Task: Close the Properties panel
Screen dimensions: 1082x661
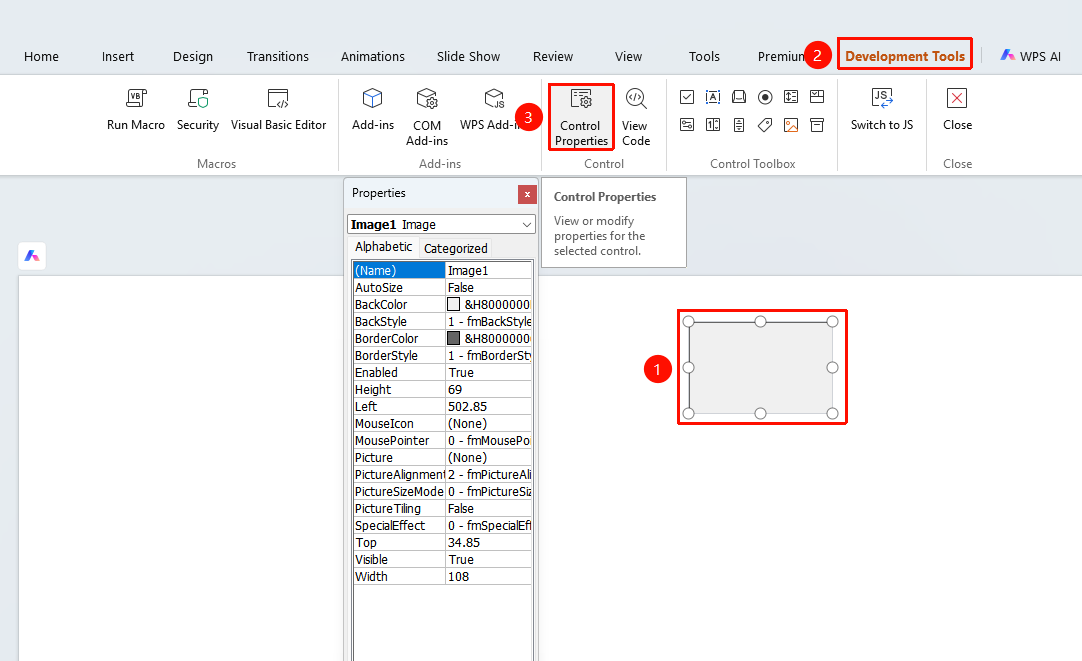Action: click(527, 195)
